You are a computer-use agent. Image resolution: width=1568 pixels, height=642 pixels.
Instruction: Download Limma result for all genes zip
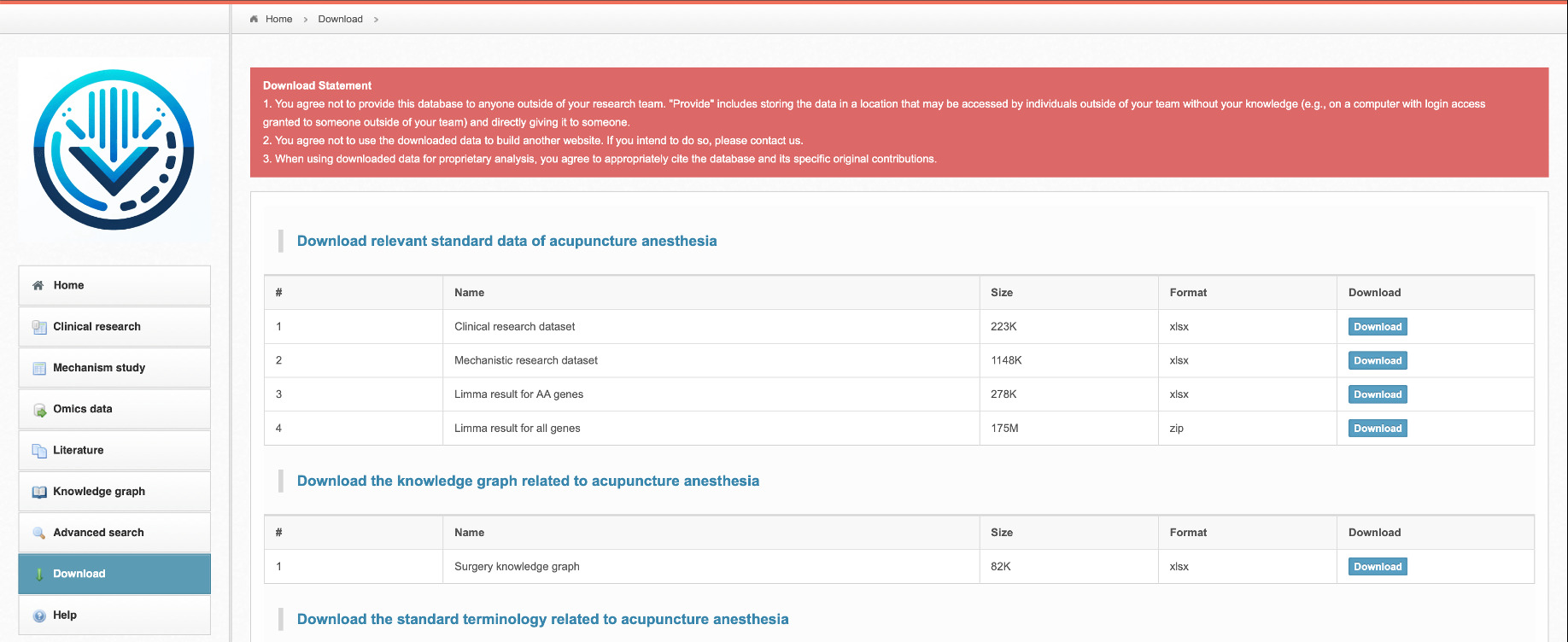click(x=1377, y=429)
